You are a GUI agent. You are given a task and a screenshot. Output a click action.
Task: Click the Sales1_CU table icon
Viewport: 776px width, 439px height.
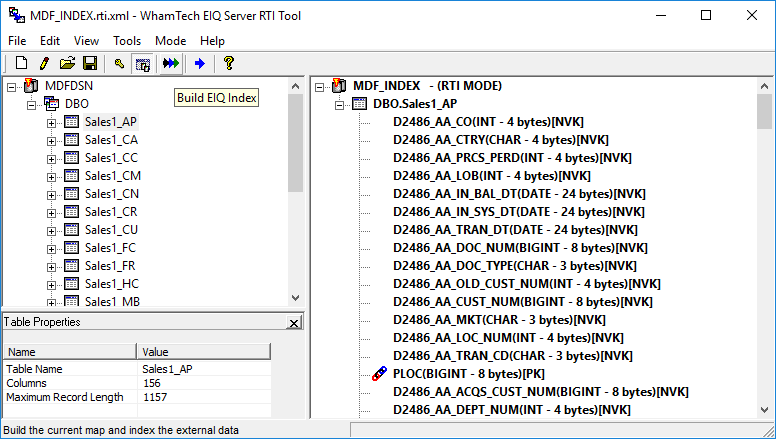click(x=72, y=230)
